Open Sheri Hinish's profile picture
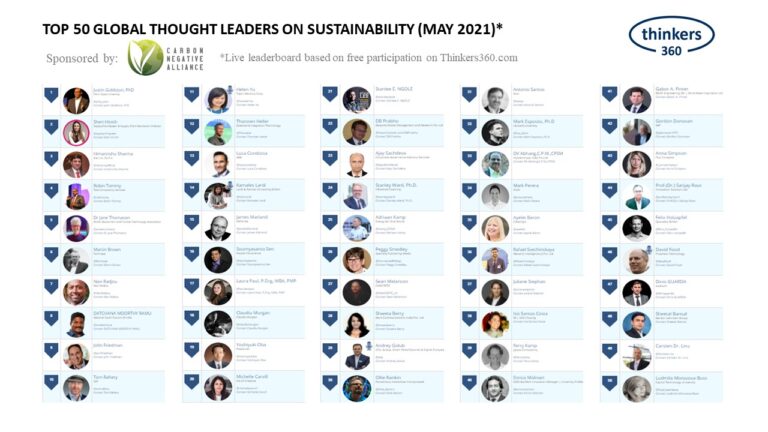 (76, 133)
